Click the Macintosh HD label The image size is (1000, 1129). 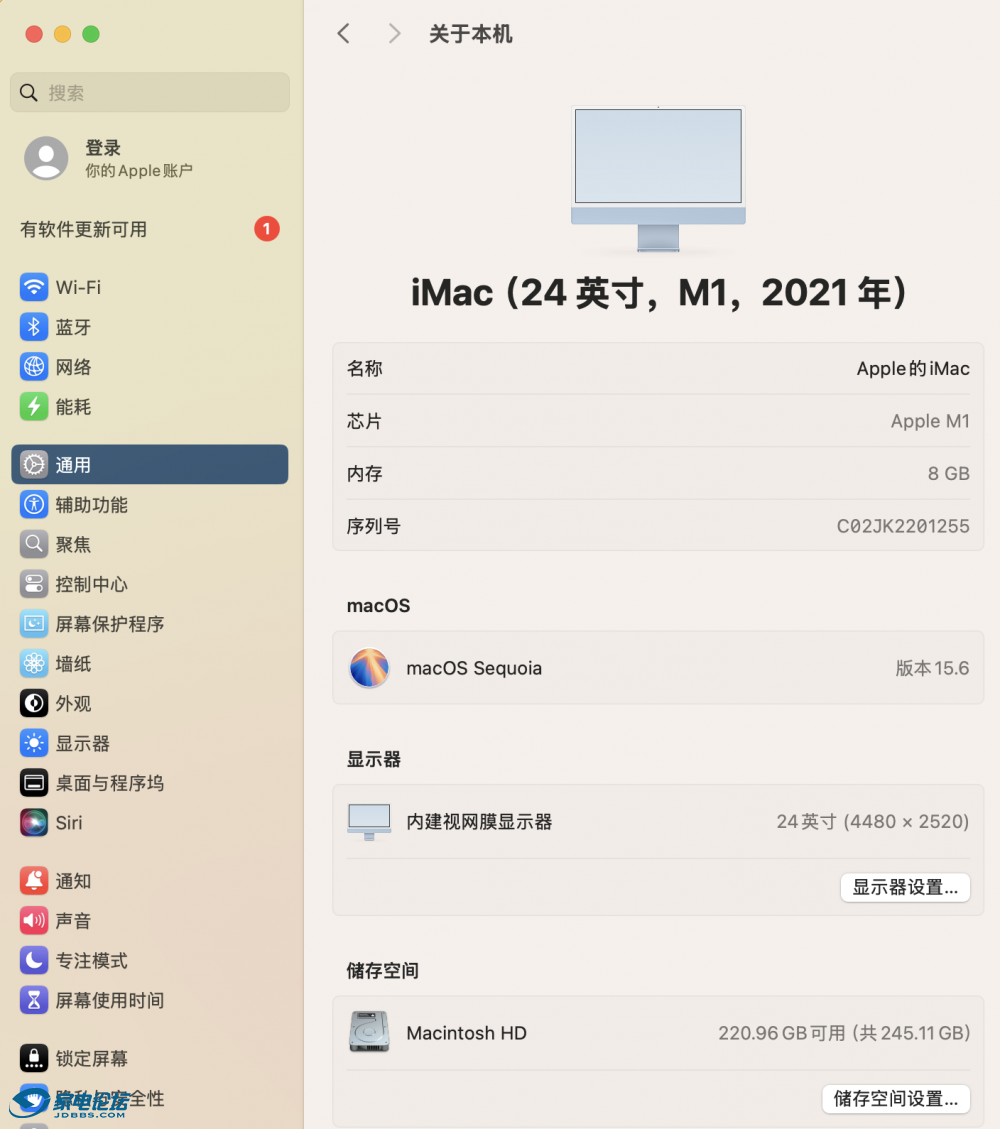(467, 1033)
